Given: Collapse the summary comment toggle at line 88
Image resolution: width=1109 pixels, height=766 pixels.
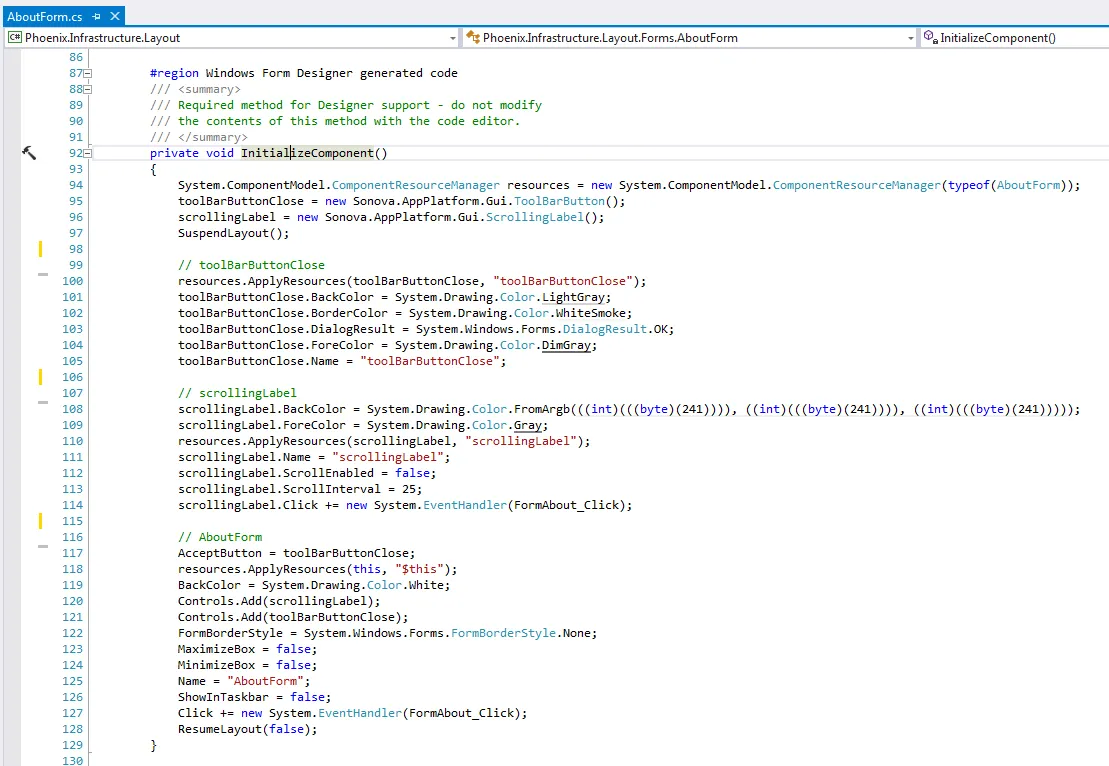Looking at the screenshot, I should tap(88, 89).
